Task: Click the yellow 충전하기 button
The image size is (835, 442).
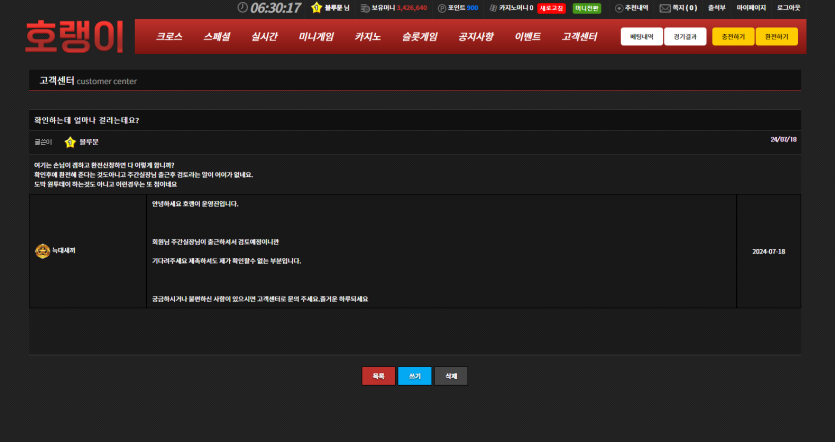Action: click(733, 37)
